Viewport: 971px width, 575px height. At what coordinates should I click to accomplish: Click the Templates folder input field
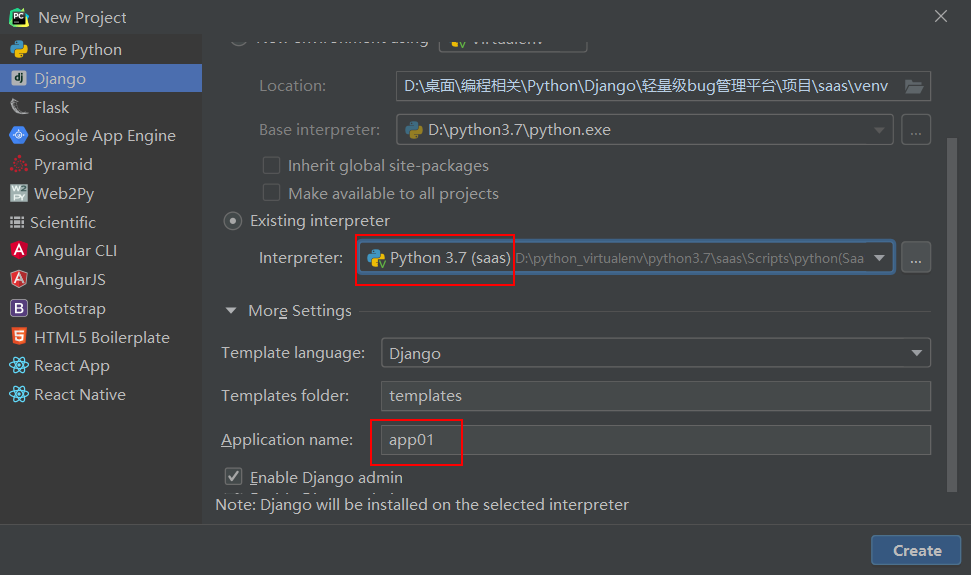point(656,396)
